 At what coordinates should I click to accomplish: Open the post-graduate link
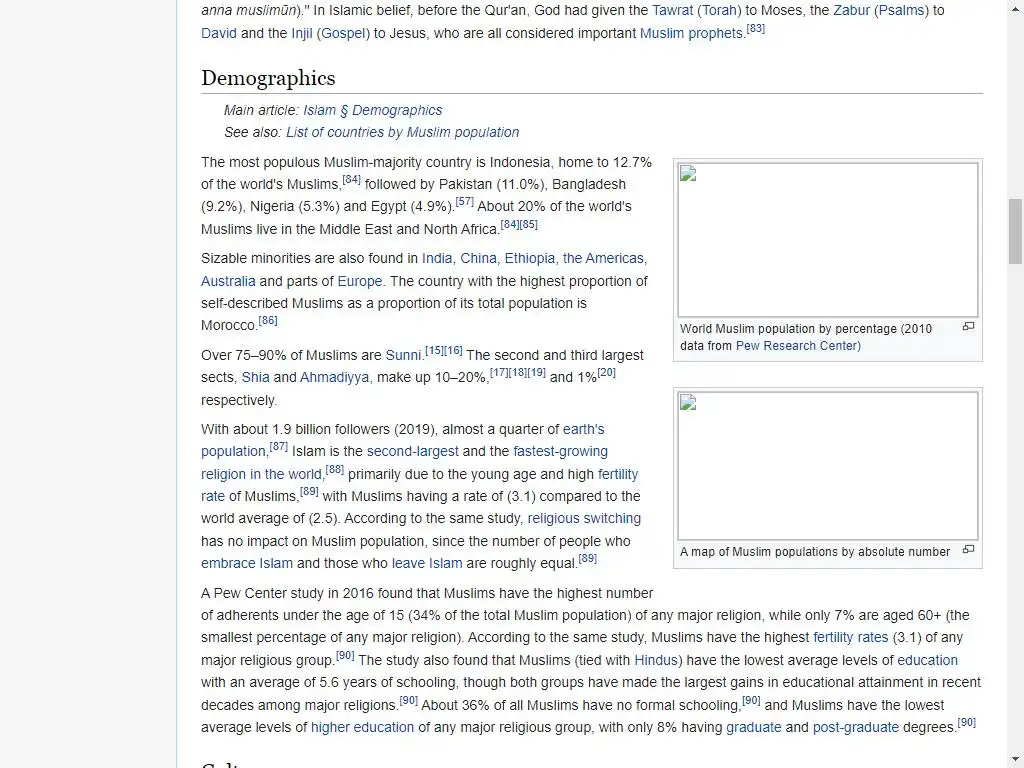[856, 728]
